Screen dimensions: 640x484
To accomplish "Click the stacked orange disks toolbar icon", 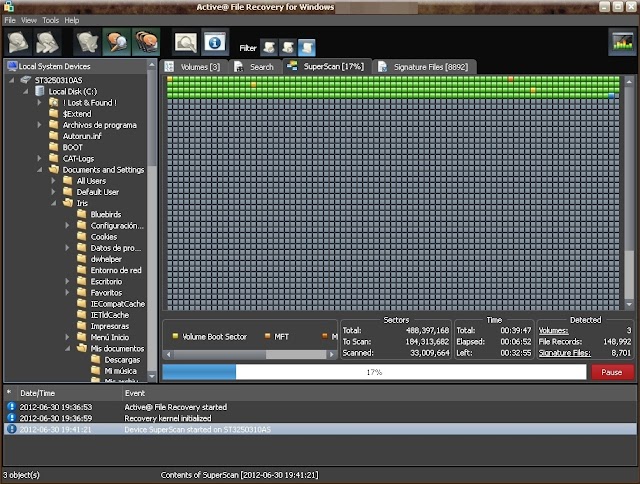I will click(146, 42).
